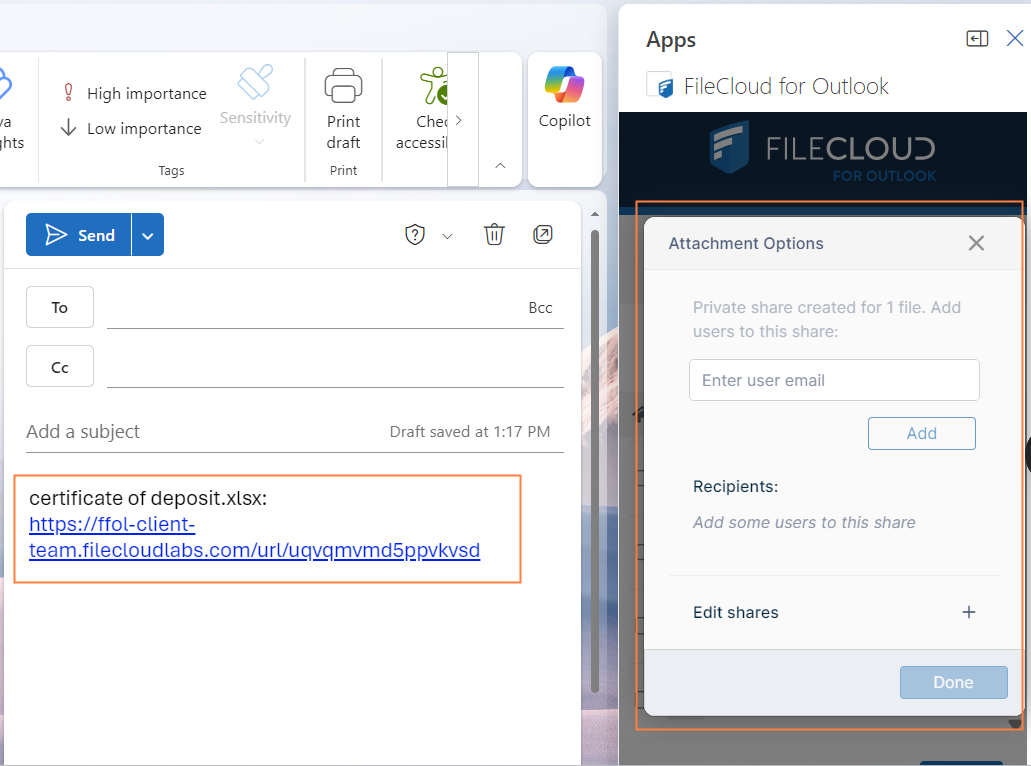Click the 'Draft saved at 1:17 PM' text
Screen dimensions: 1031x766
(x=469, y=432)
